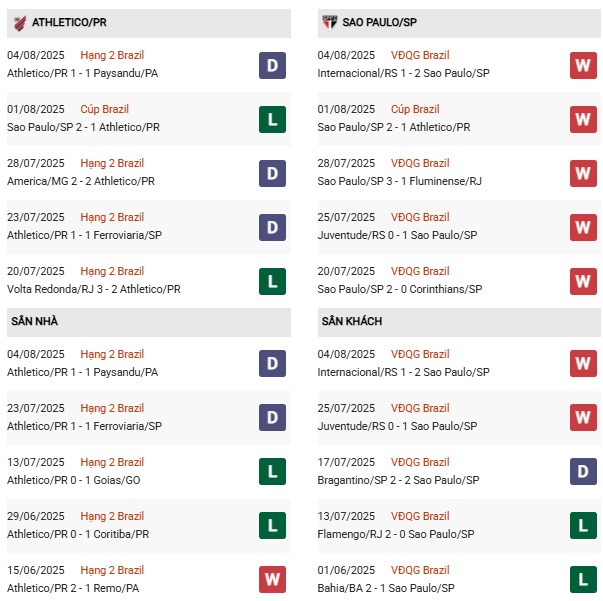Screen dimensions: 603x601
Task: Click the Sao Paulo/SP team crest
Action: pyautogui.click(x=329, y=21)
